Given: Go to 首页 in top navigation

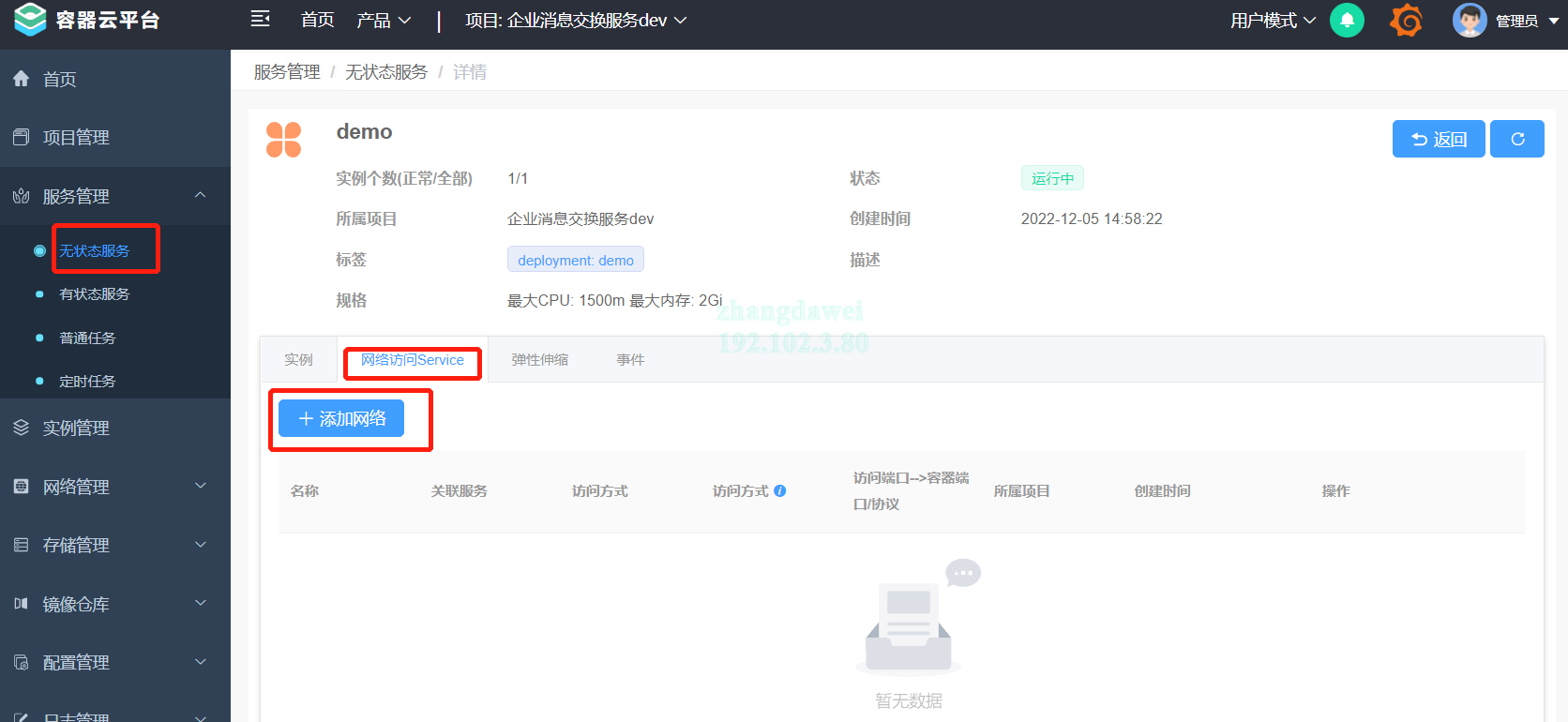Looking at the screenshot, I should tap(318, 20).
